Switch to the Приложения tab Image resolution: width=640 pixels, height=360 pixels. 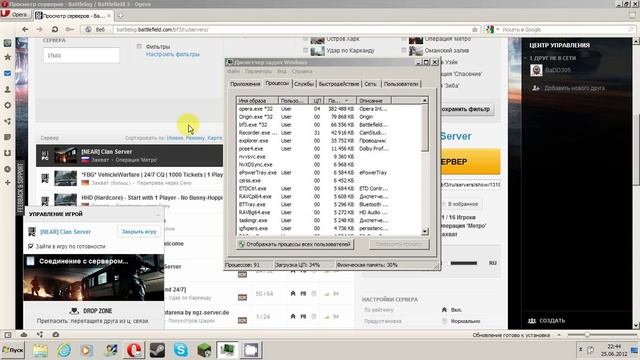[x=245, y=84]
